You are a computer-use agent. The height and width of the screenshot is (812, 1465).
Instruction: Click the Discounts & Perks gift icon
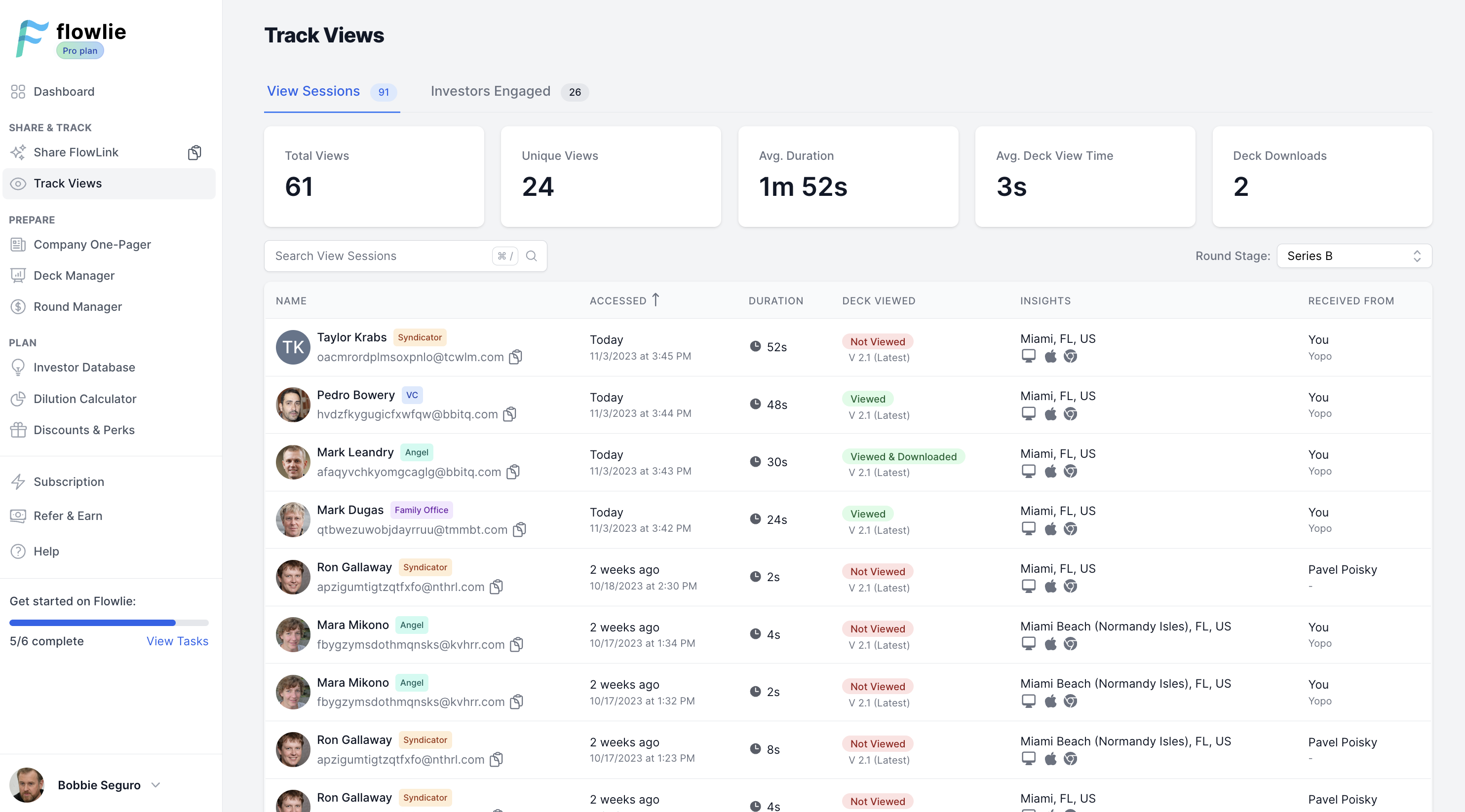tap(18, 430)
